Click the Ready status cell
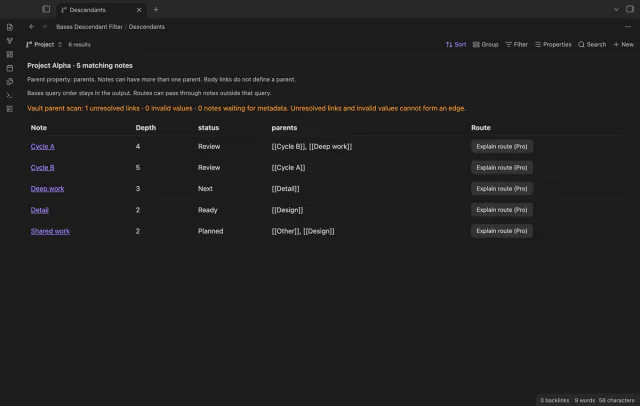The image size is (640, 406). (x=208, y=210)
